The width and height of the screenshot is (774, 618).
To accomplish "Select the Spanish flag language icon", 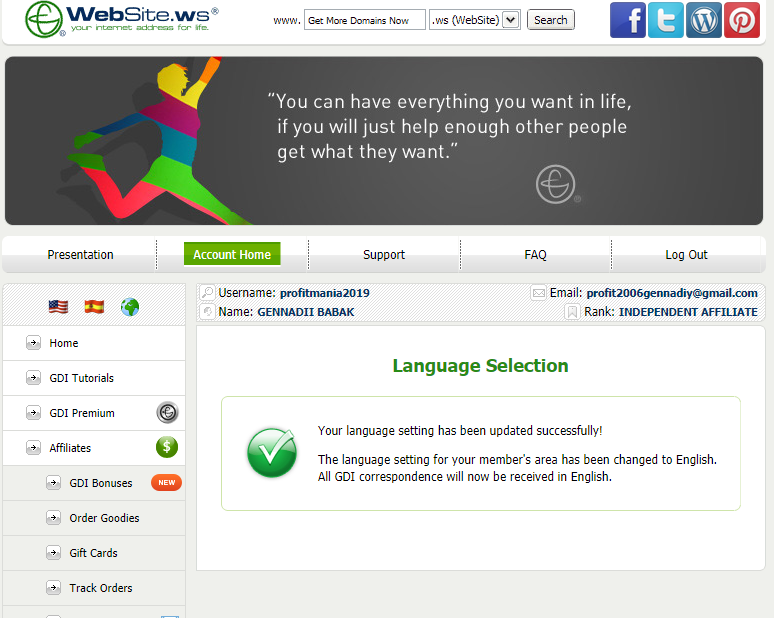I will coord(94,307).
